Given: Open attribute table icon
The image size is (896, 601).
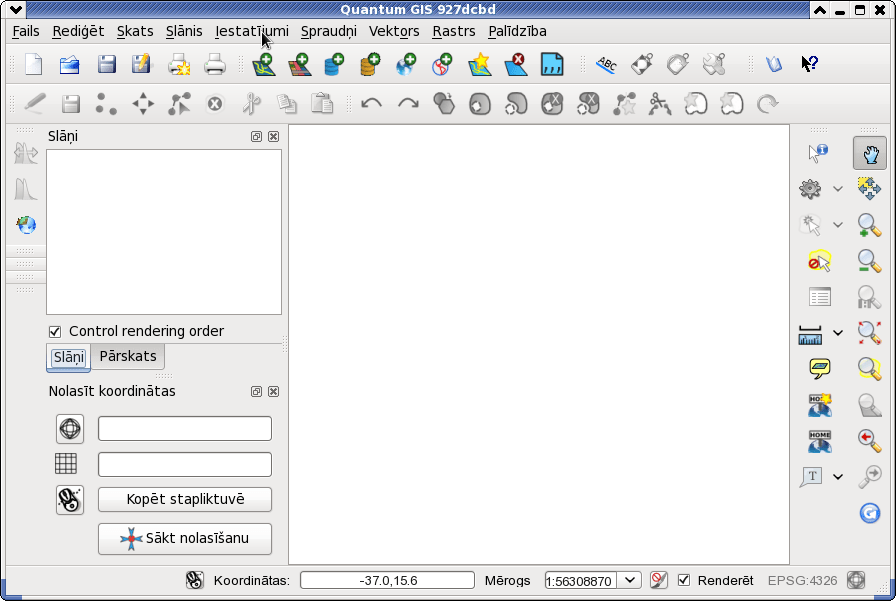Looking at the screenshot, I should pyautogui.click(x=820, y=297).
